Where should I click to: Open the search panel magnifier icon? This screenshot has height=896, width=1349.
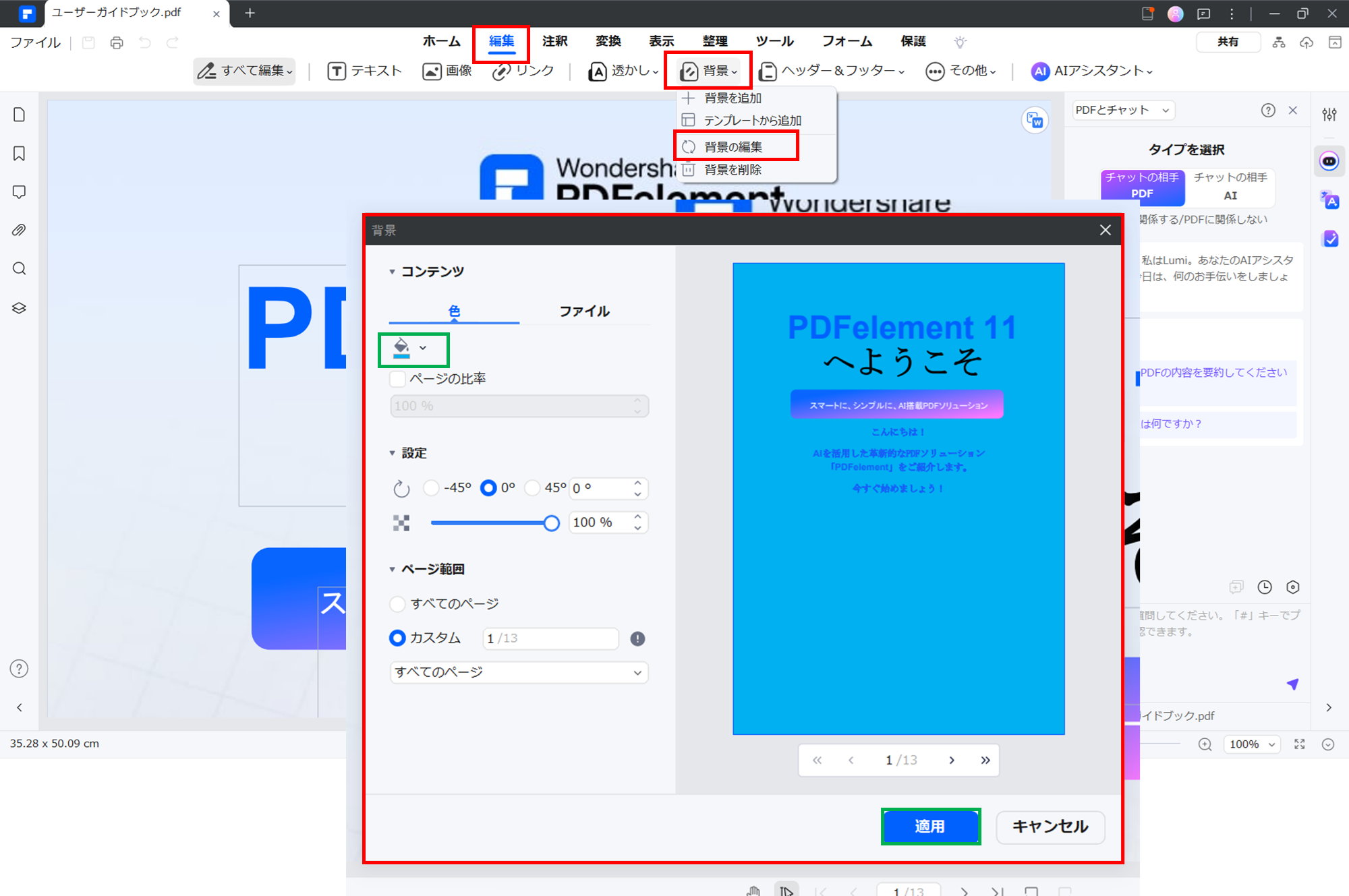pos(19,269)
